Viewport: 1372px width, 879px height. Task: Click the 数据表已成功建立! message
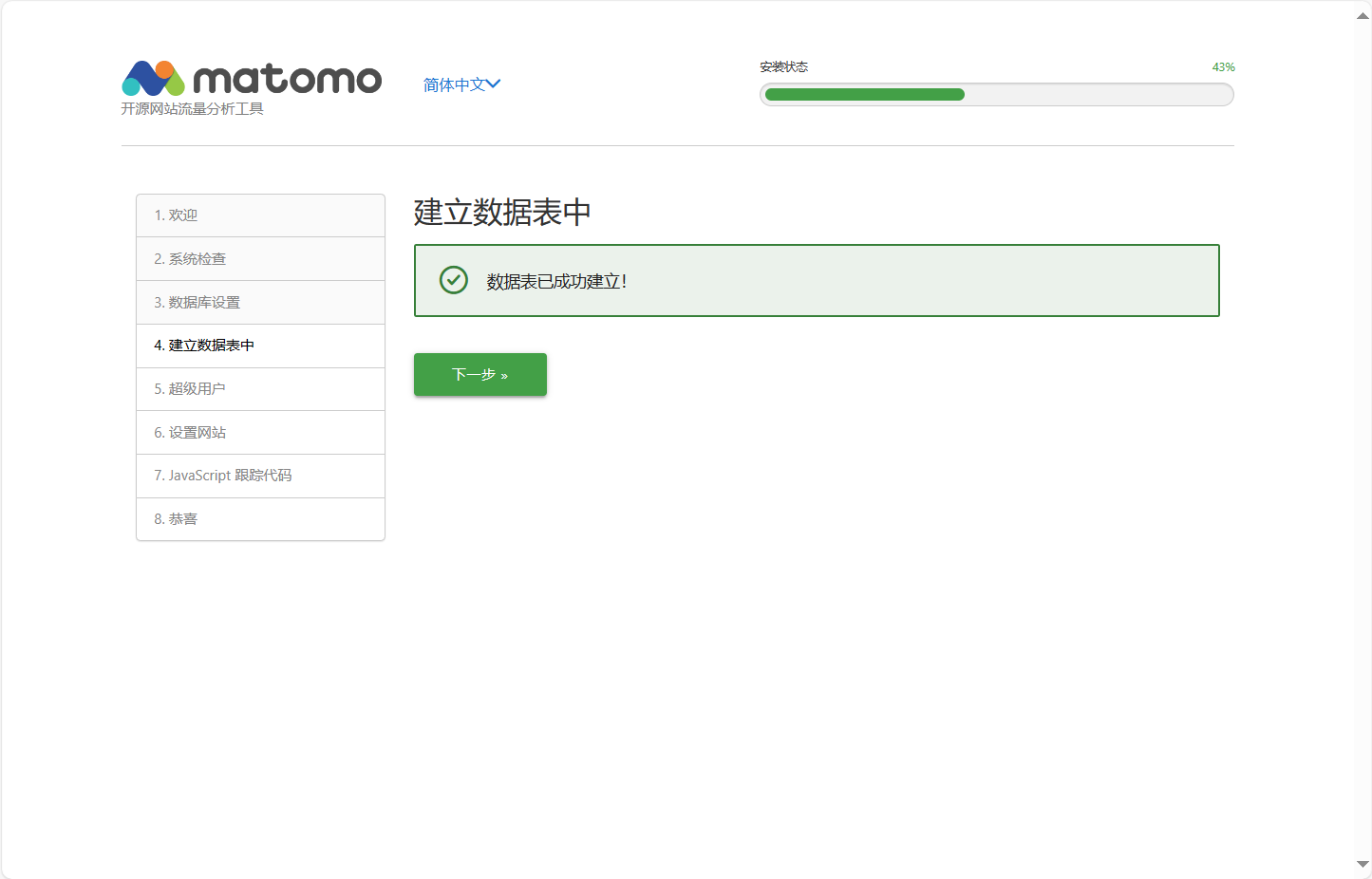point(556,281)
